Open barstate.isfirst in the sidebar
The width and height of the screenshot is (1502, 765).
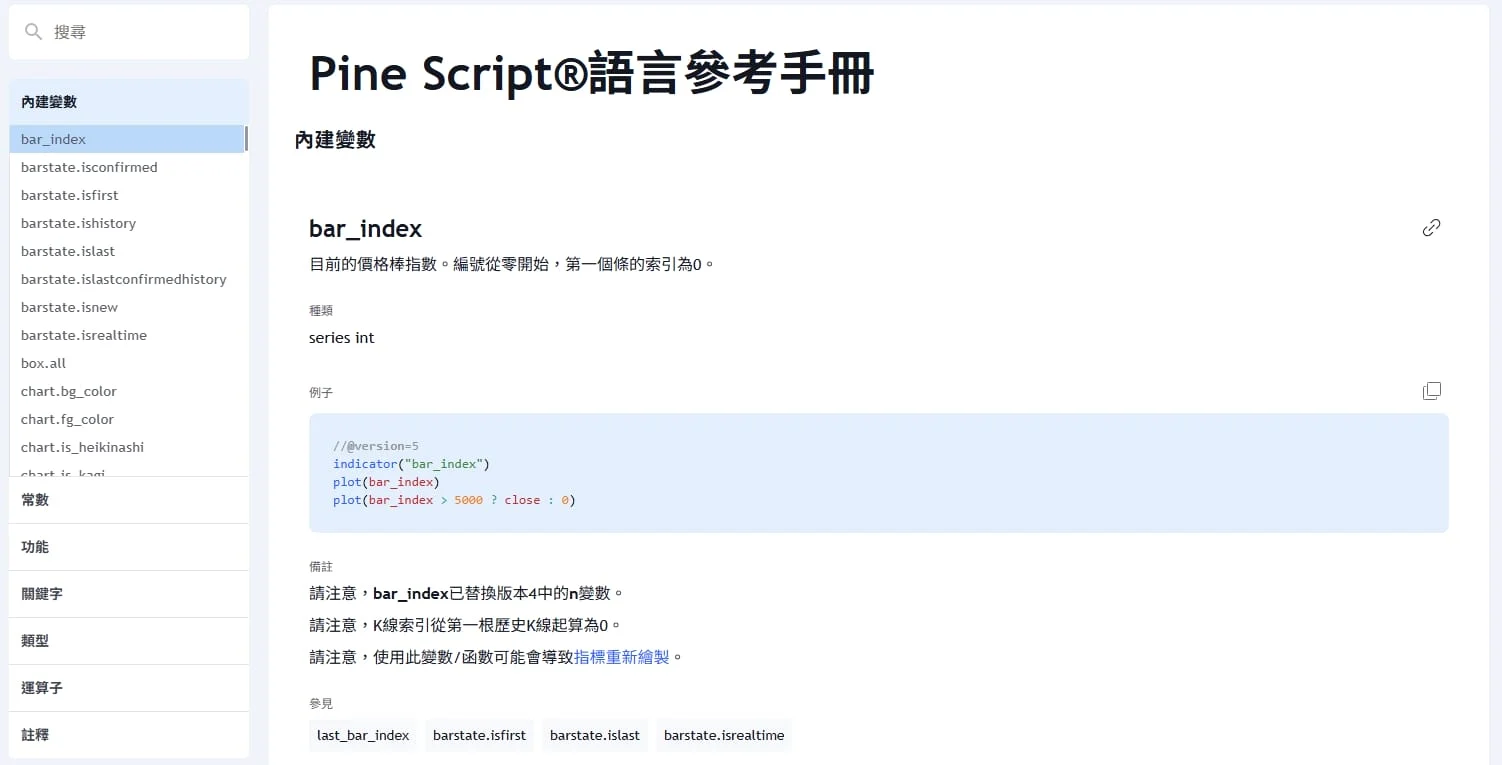126,195
